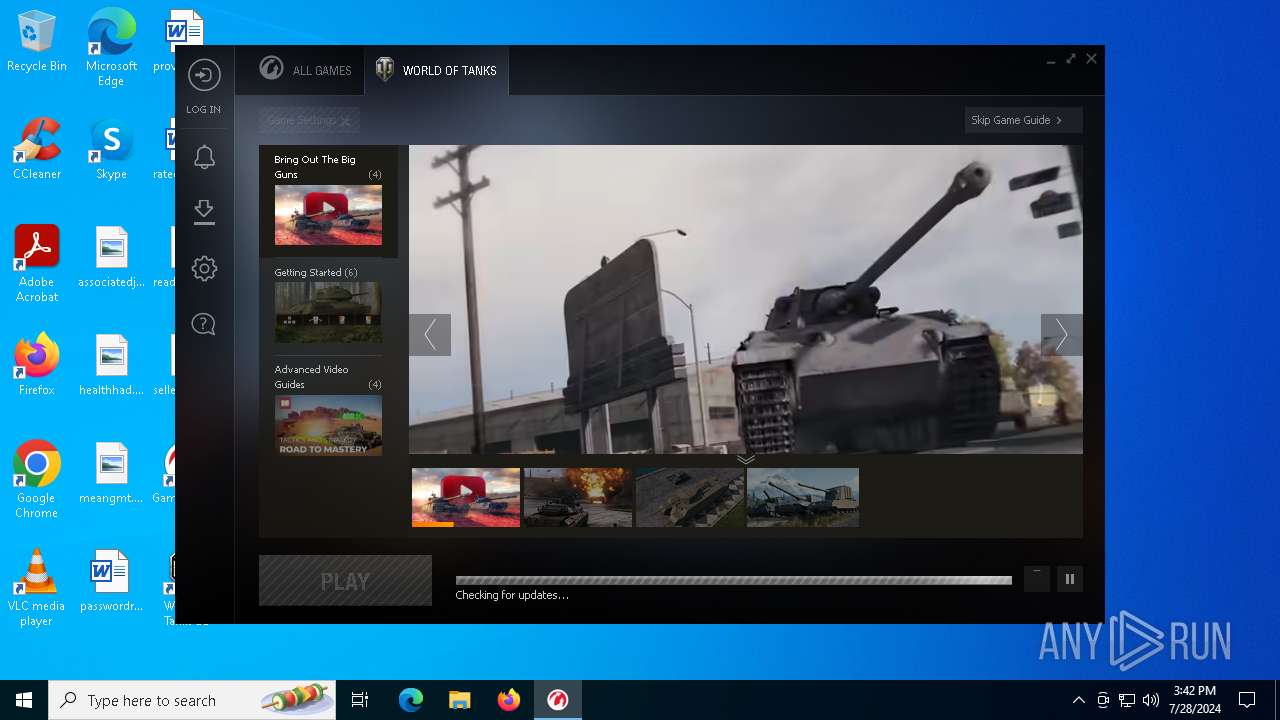Open the healthhad image file on desktop
The image size is (1280, 720).
pos(111,365)
